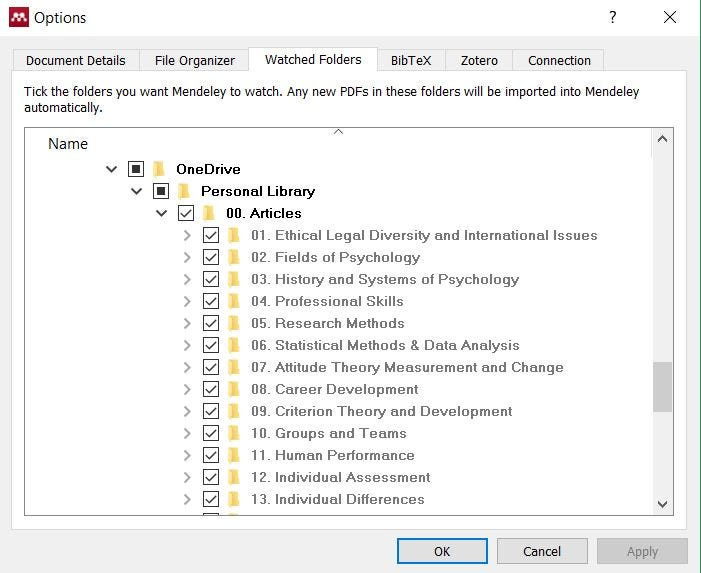Click folder icon for 04. Professional Skills
Viewport: 701px width, 573px height.
click(x=234, y=301)
